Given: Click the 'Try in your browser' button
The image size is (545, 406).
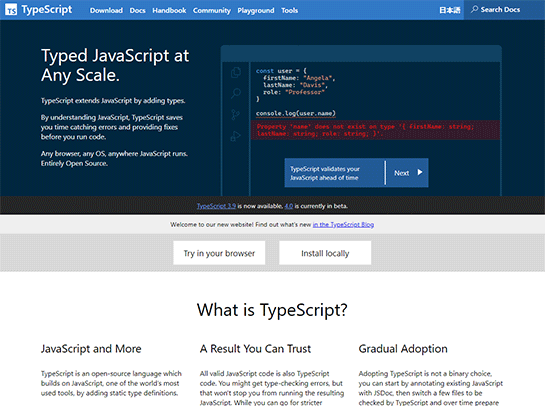Looking at the screenshot, I should tap(219, 253).
